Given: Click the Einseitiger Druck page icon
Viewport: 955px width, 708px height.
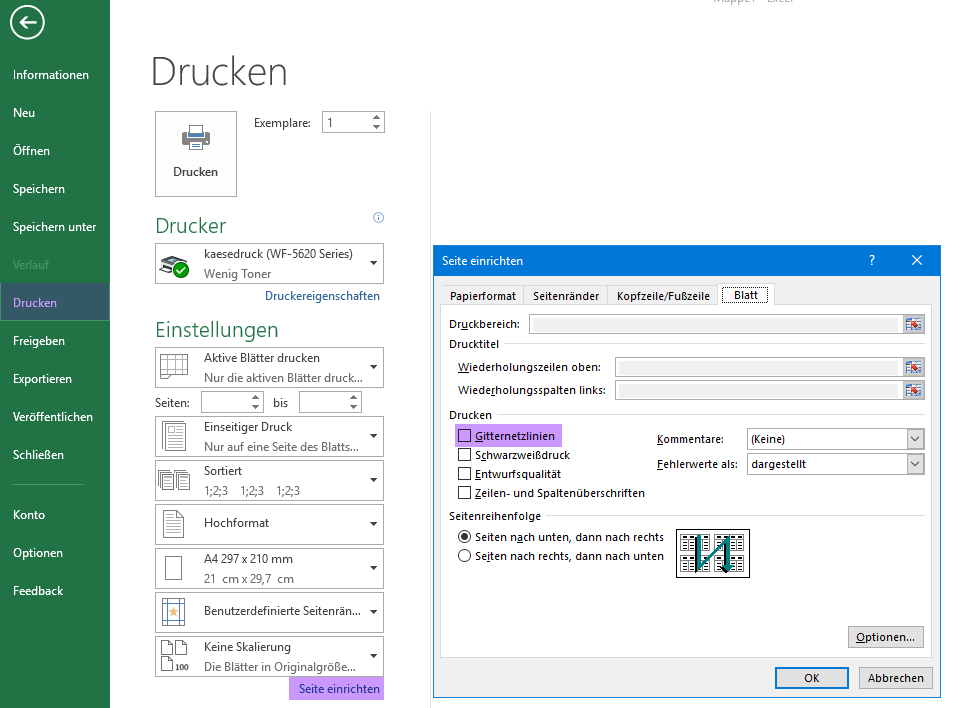Looking at the screenshot, I should [x=174, y=436].
